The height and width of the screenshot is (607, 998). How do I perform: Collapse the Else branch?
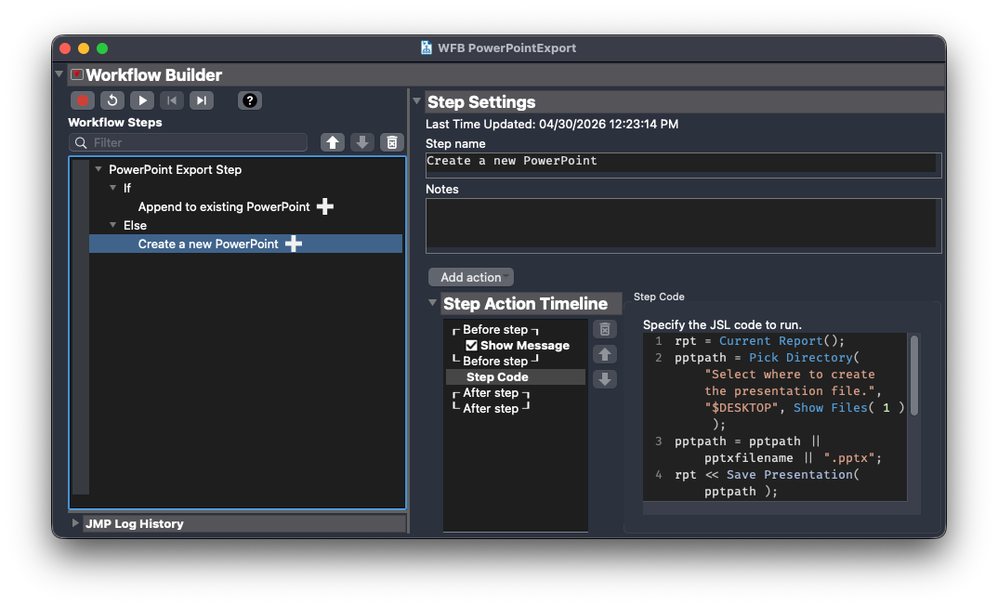click(113, 225)
